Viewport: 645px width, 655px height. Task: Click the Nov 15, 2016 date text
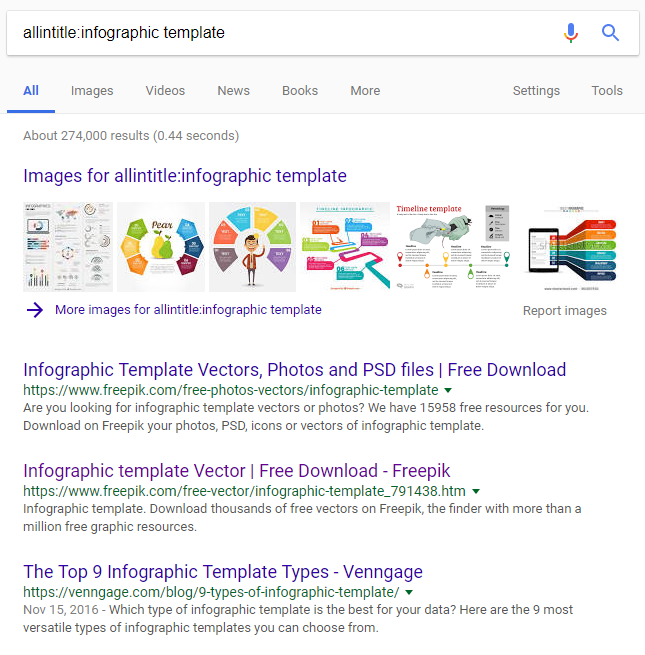coord(61,610)
